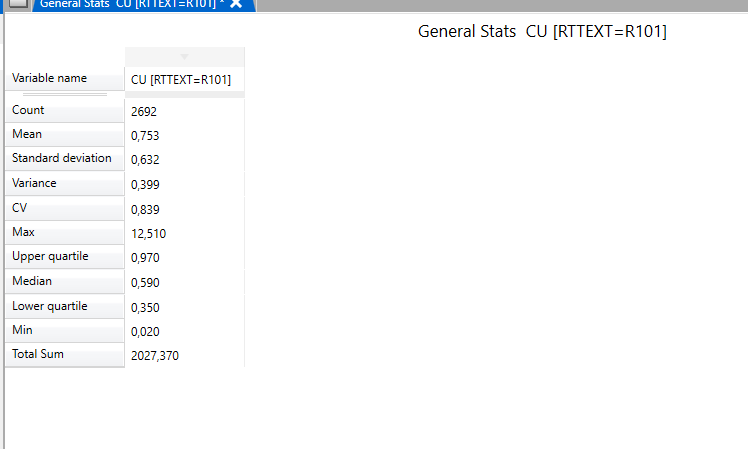748x449 pixels.
Task: Click the CV row header
Action: pyautogui.click(x=65, y=208)
